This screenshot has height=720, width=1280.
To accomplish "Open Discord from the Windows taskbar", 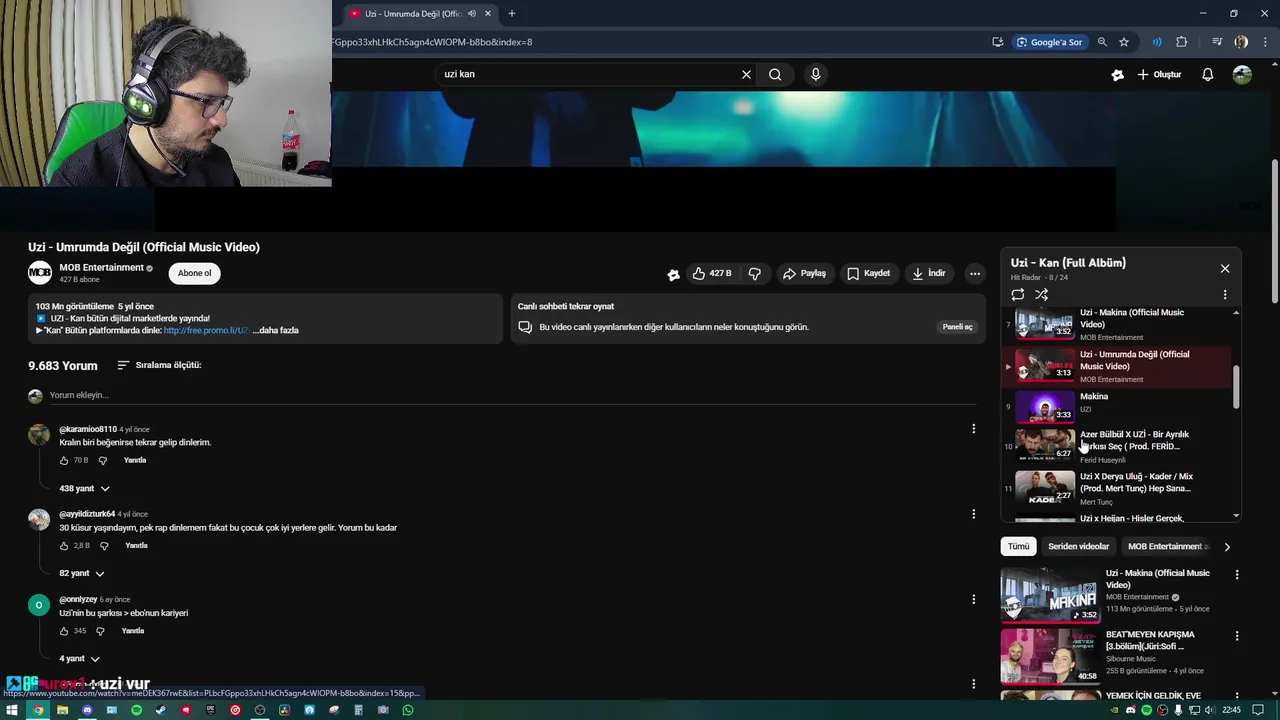I will [87, 710].
